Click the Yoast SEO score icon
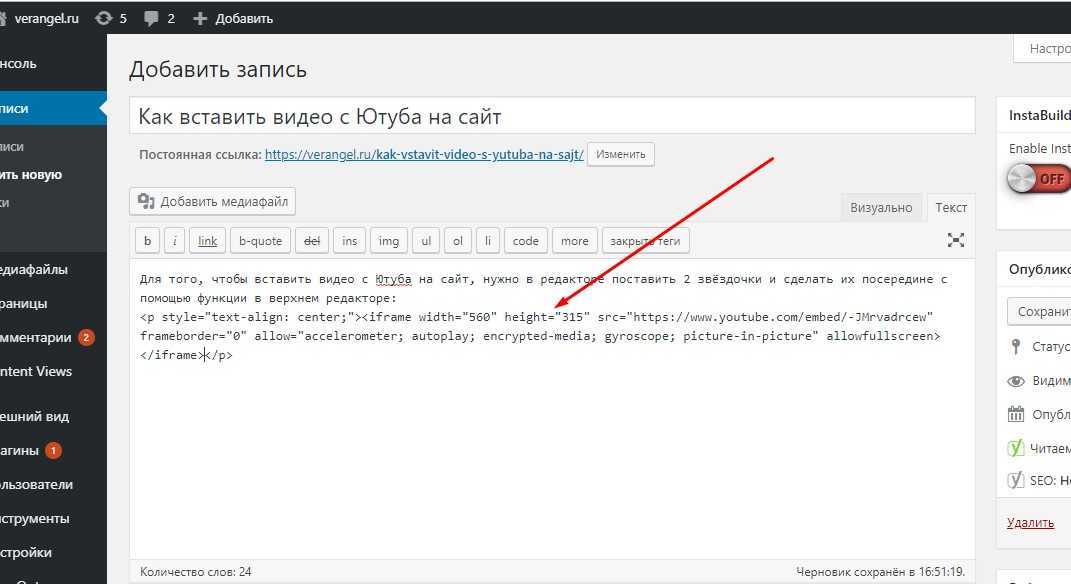Image resolution: width=1071 pixels, height=584 pixels. tap(1016, 481)
